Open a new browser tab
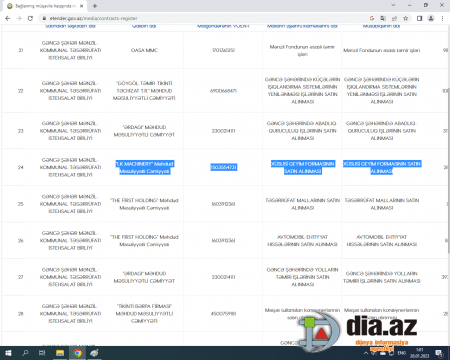Viewport: 450px width, 360px height. coord(95,6)
